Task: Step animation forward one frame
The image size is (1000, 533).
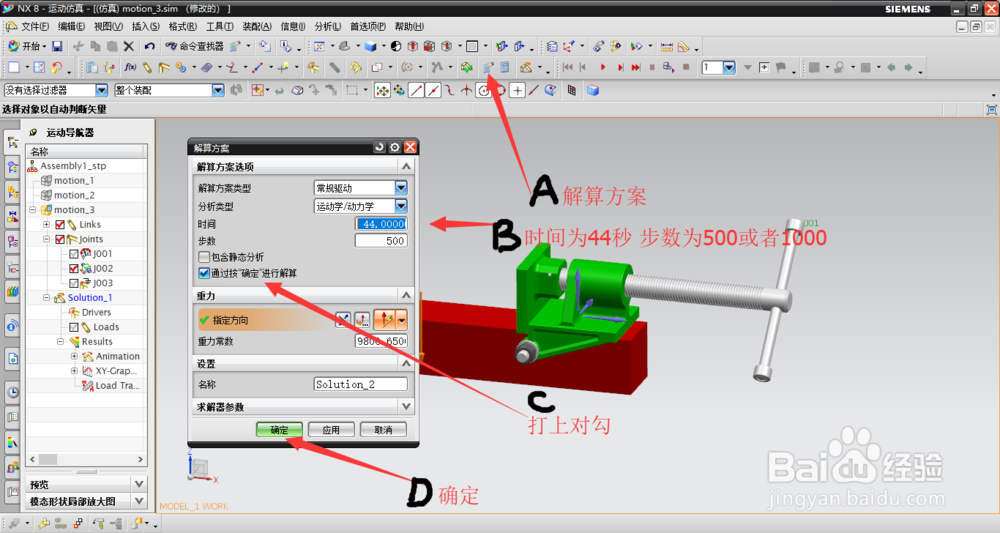Action: [619, 67]
